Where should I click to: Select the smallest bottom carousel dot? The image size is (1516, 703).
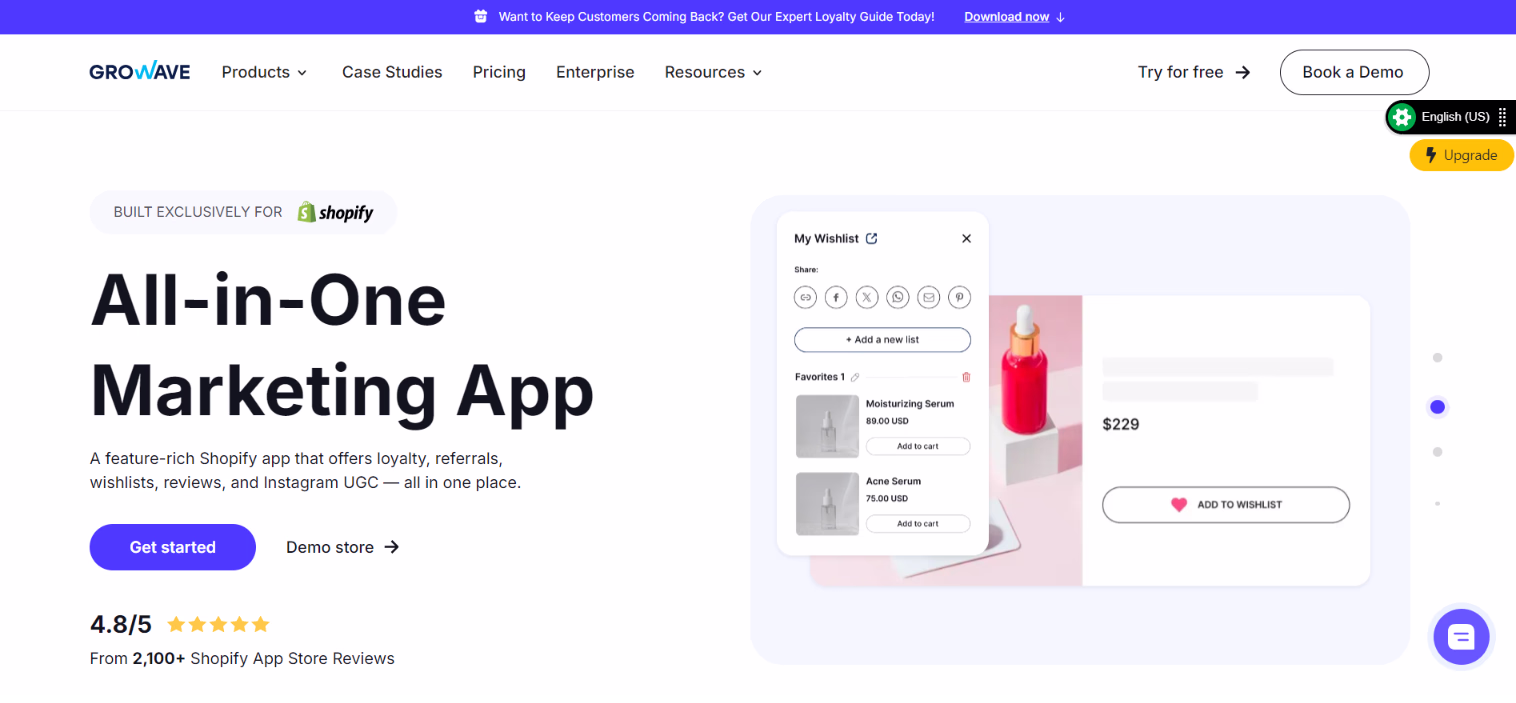click(x=1437, y=503)
